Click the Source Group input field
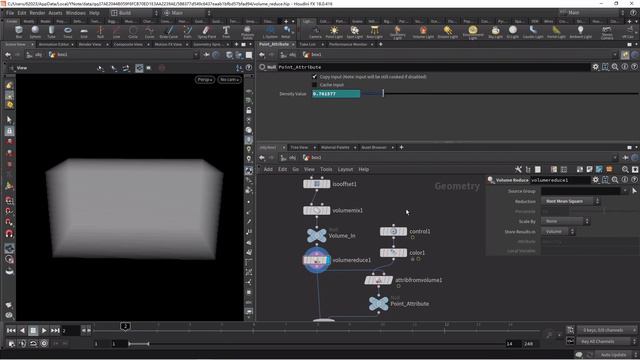The image size is (640, 360). pyautogui.click(x=581, y=191)
